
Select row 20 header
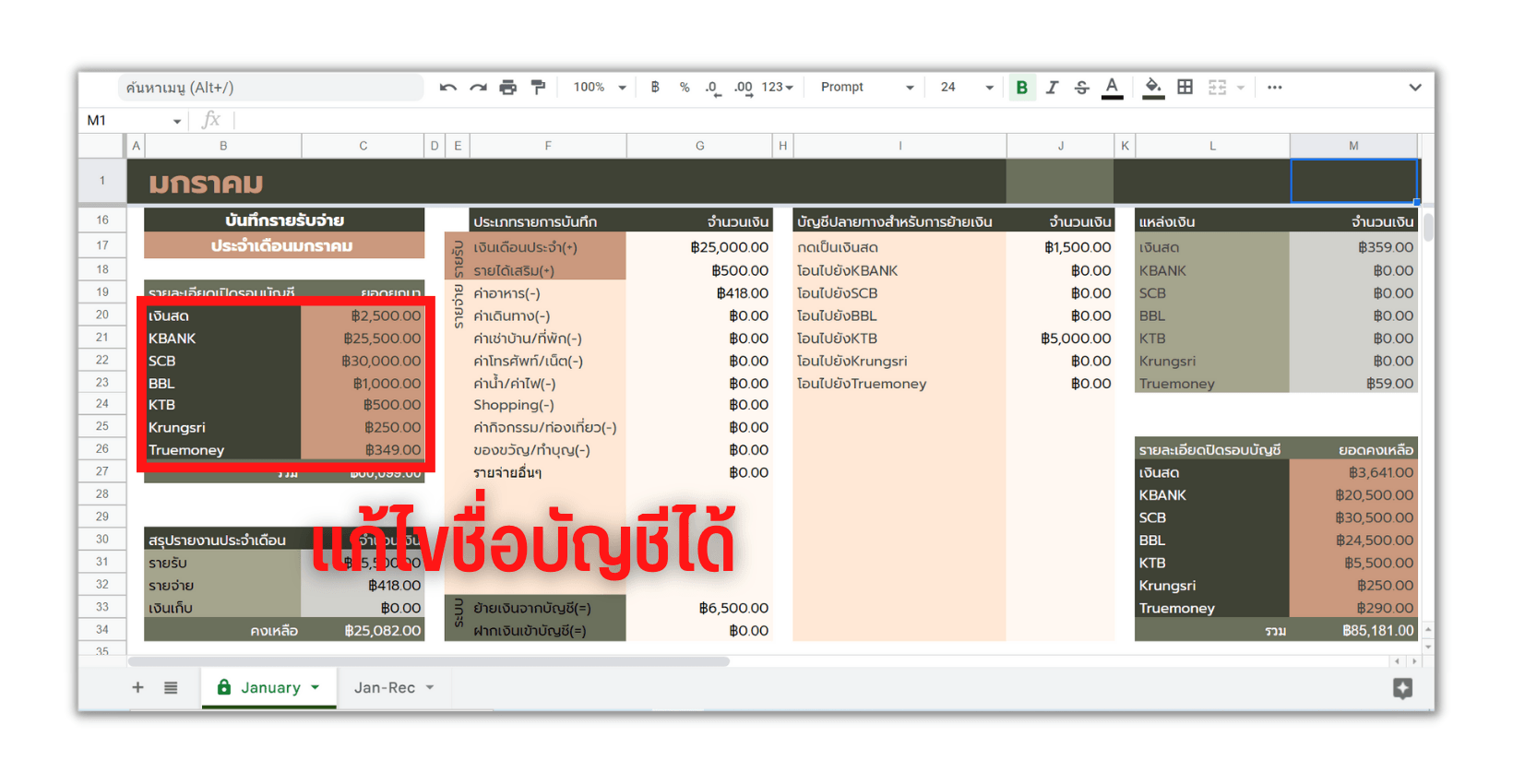coord(101,315)
